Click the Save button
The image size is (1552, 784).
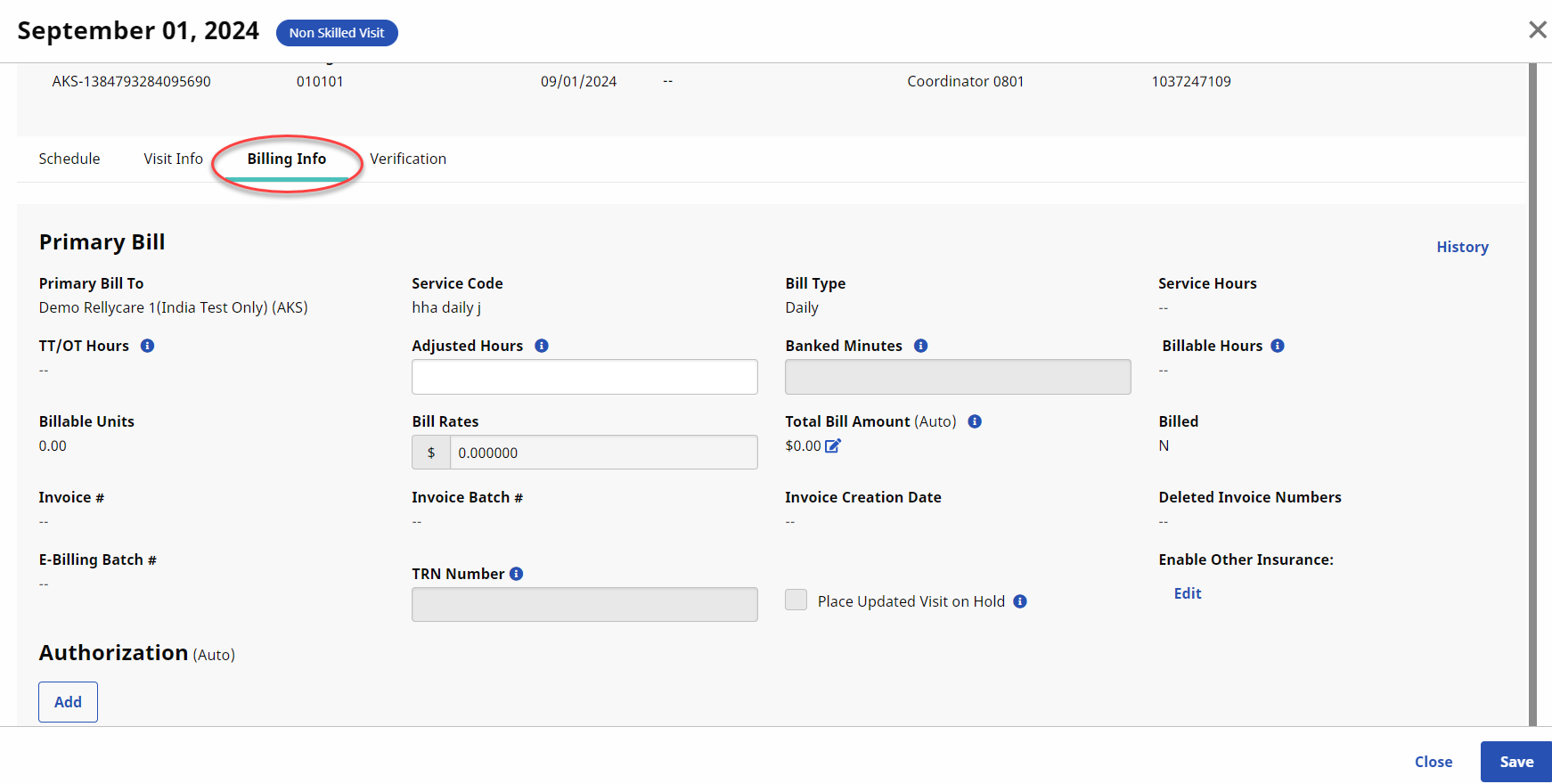(1515, 762)
